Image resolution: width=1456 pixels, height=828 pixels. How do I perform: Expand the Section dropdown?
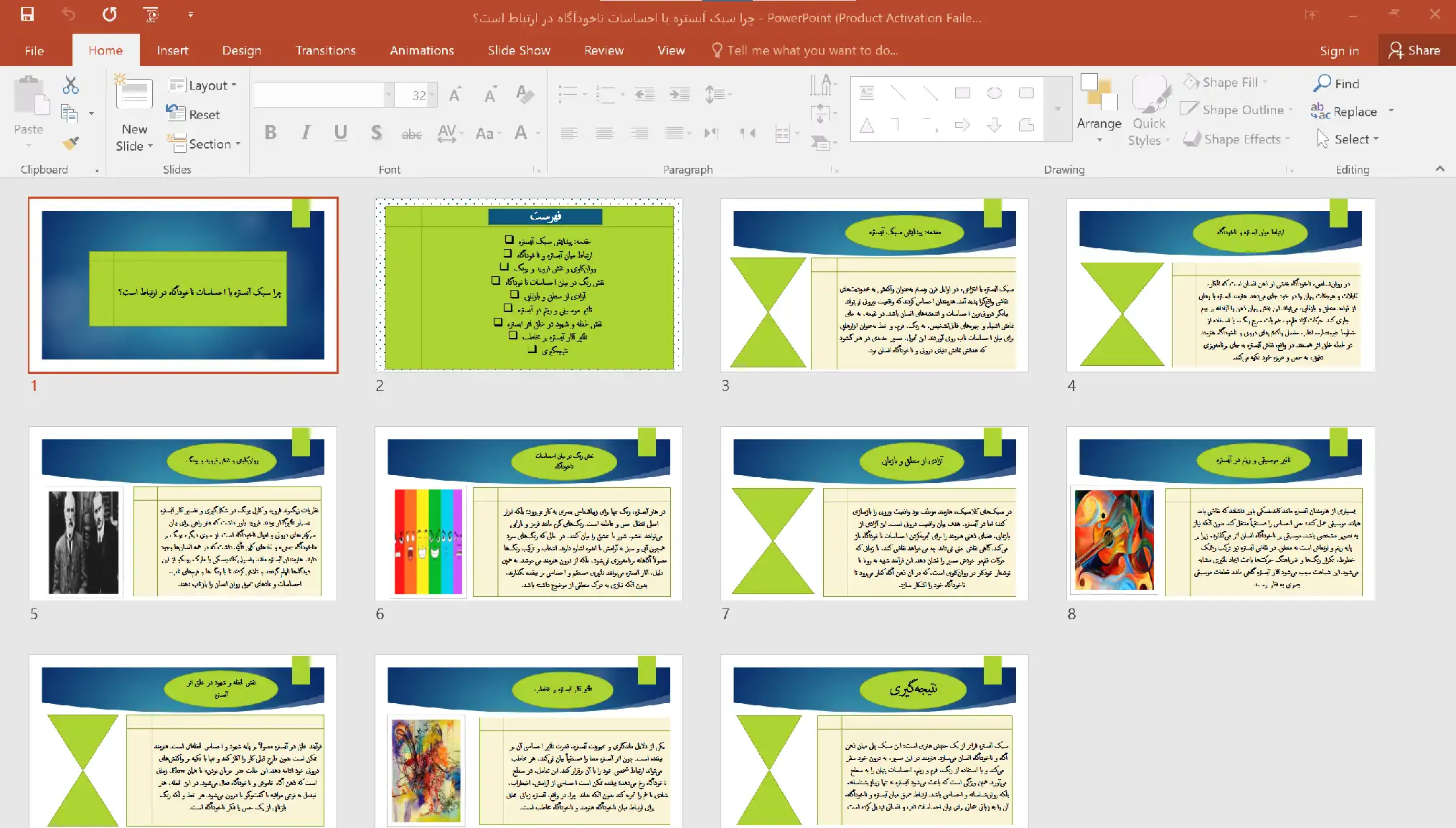pos(204,144)
